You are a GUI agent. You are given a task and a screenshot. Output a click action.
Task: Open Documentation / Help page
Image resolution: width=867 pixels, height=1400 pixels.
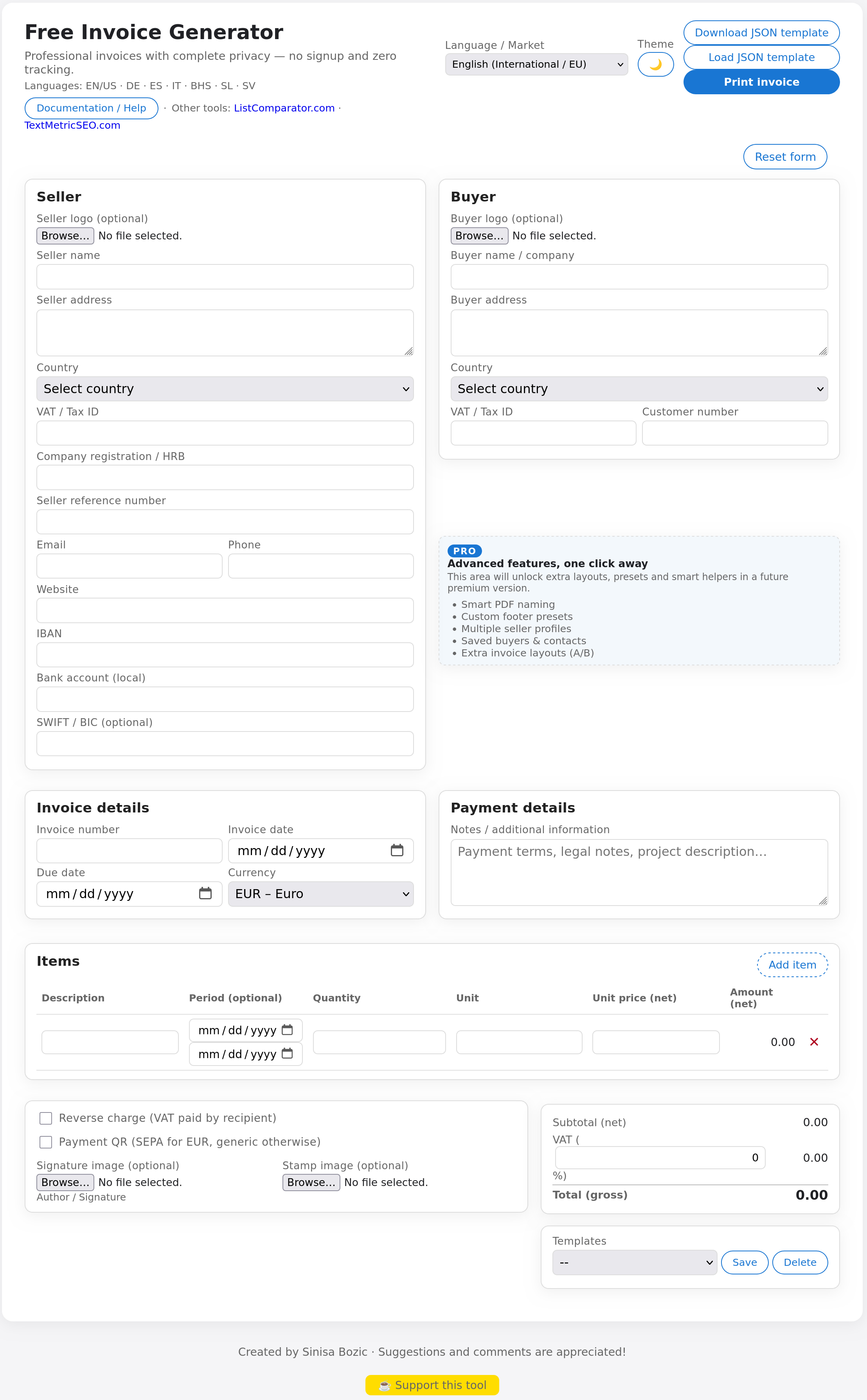tap(91, 108)
